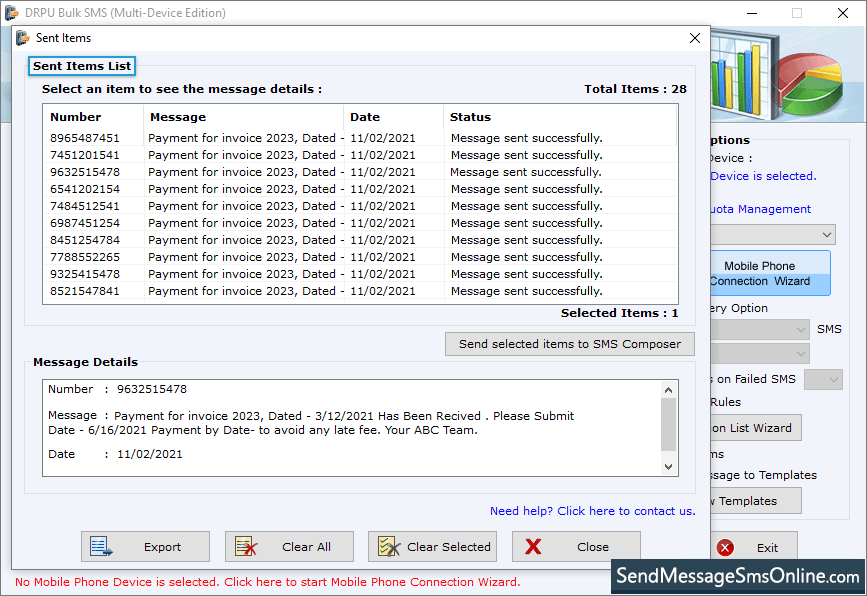Select the row with number 9632515478

(x=360, y=172)
